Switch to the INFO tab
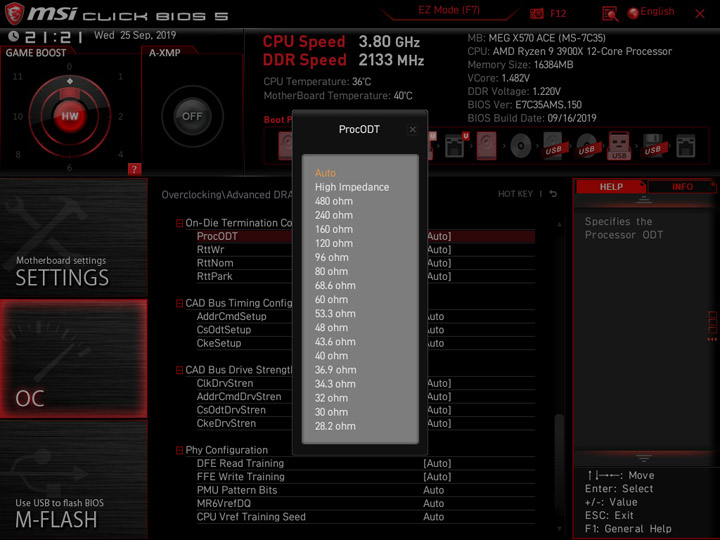 coord(682,187)
